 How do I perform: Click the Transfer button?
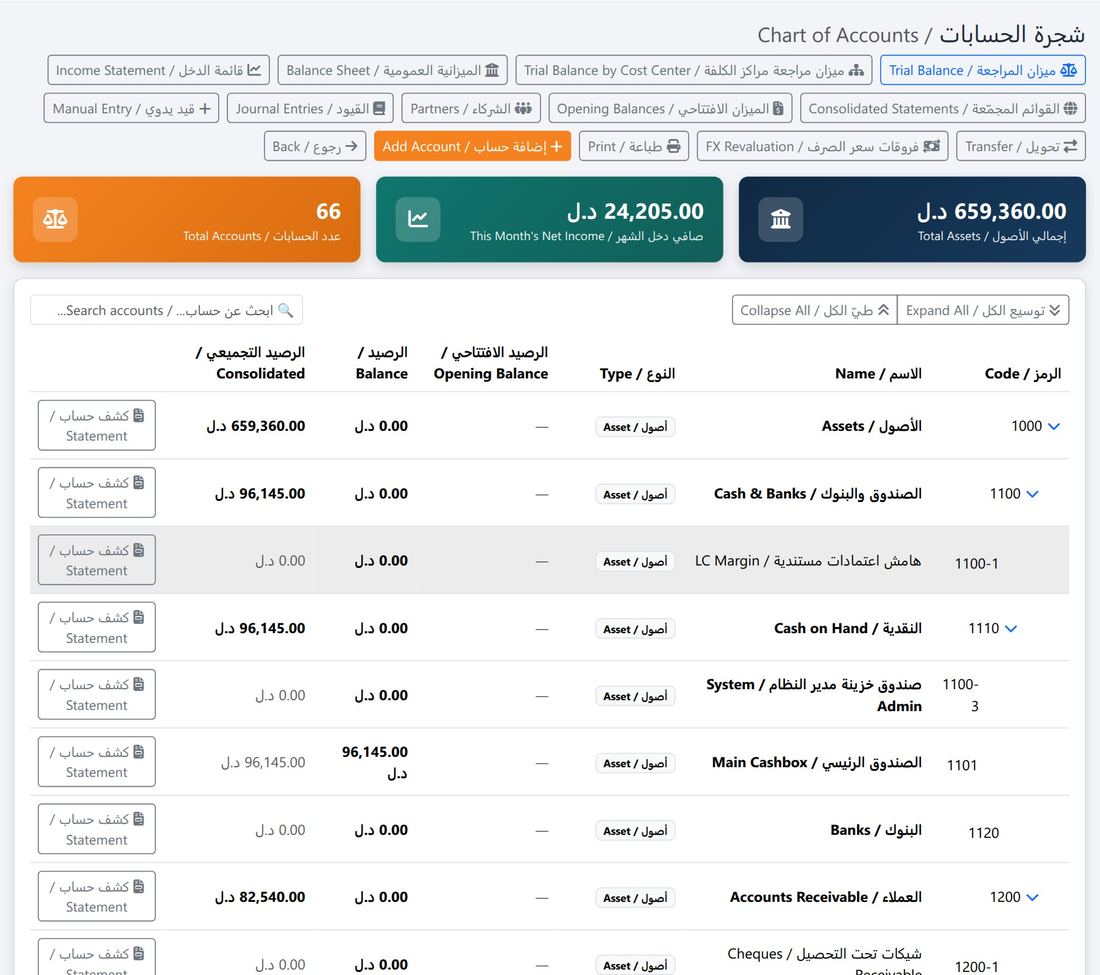1021,147
